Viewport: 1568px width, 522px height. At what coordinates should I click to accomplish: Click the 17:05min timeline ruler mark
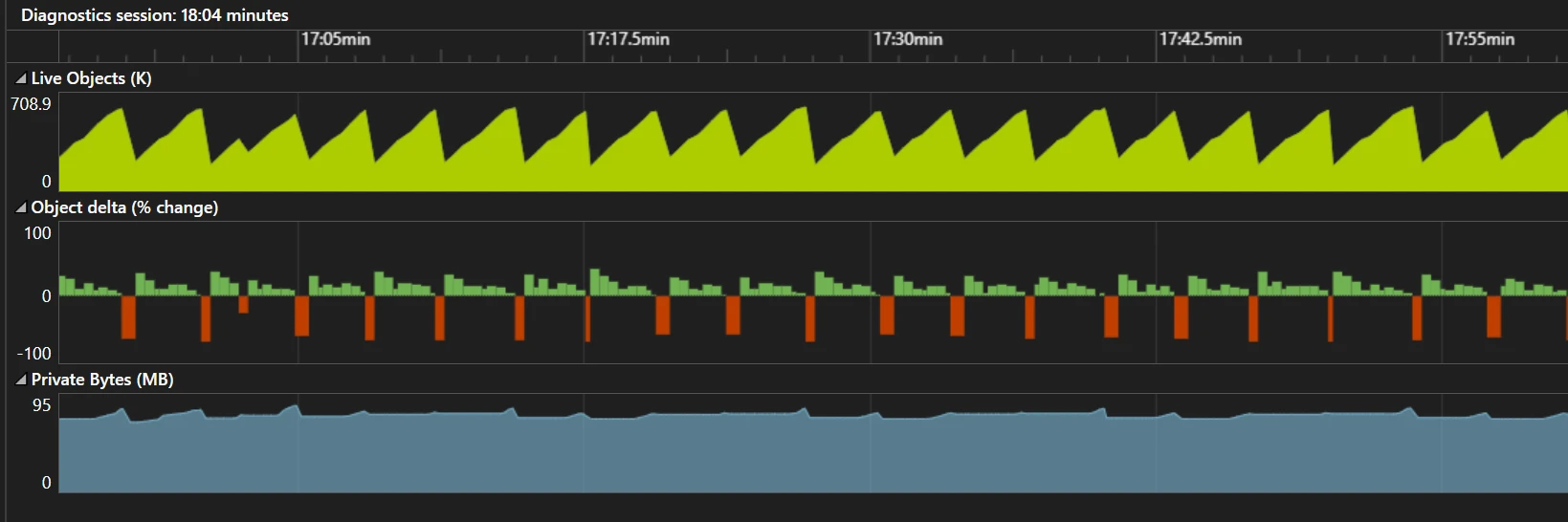[335, 39]
